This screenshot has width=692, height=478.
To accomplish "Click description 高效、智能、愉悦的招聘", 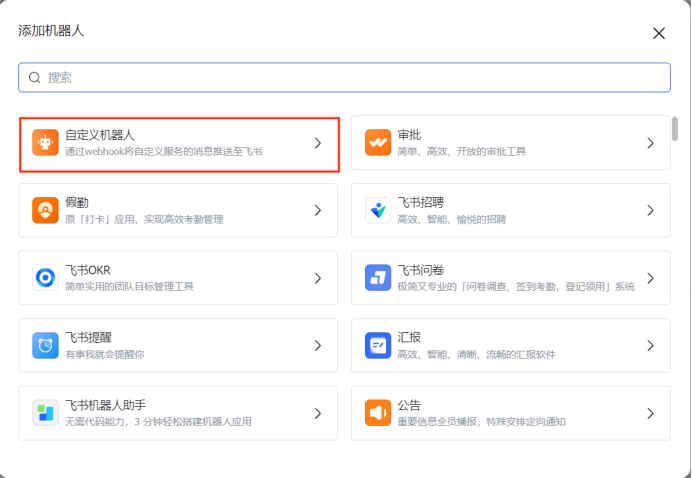I will 451,219.
